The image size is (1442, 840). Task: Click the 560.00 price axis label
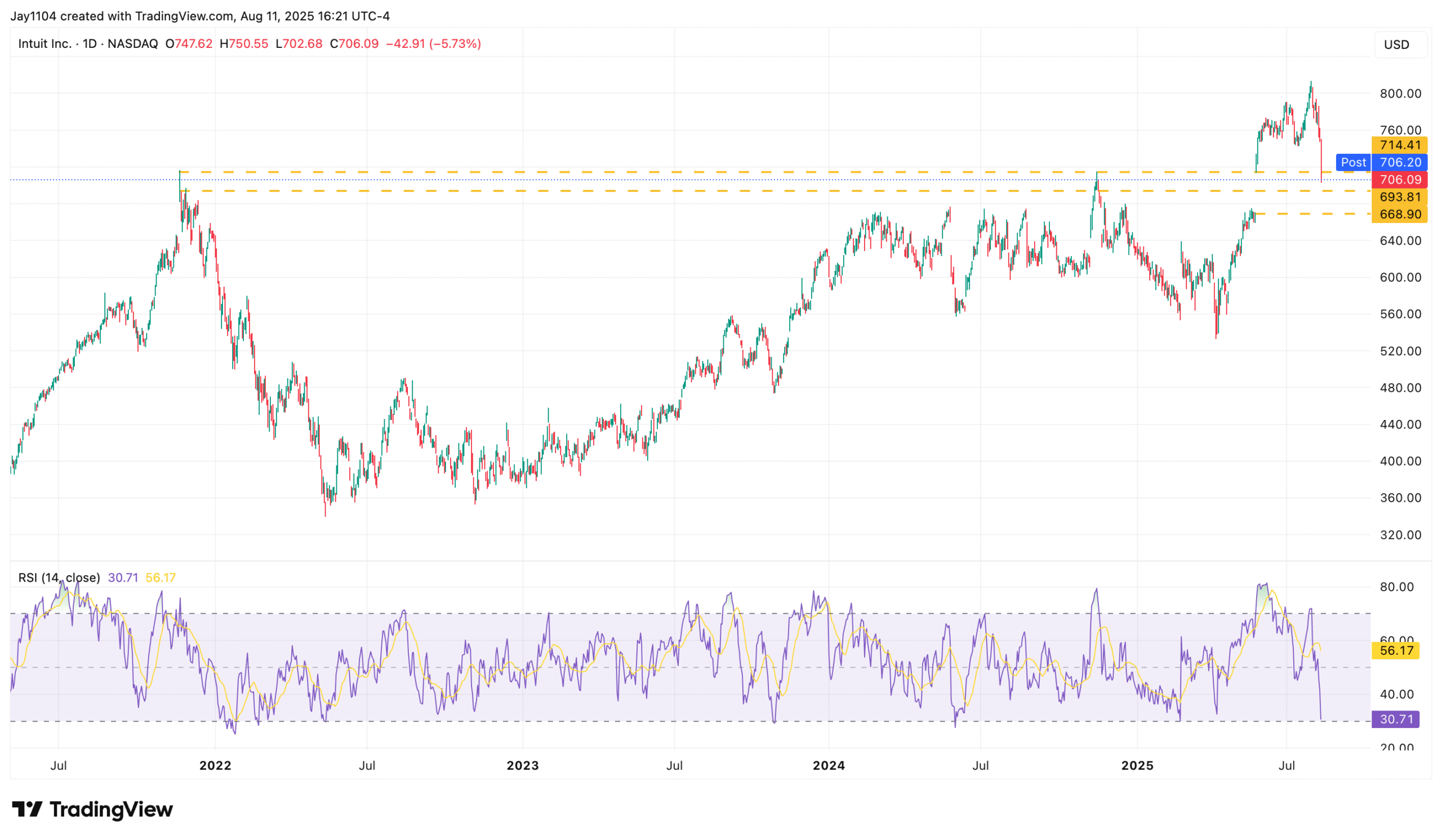tap(1400, 314)
